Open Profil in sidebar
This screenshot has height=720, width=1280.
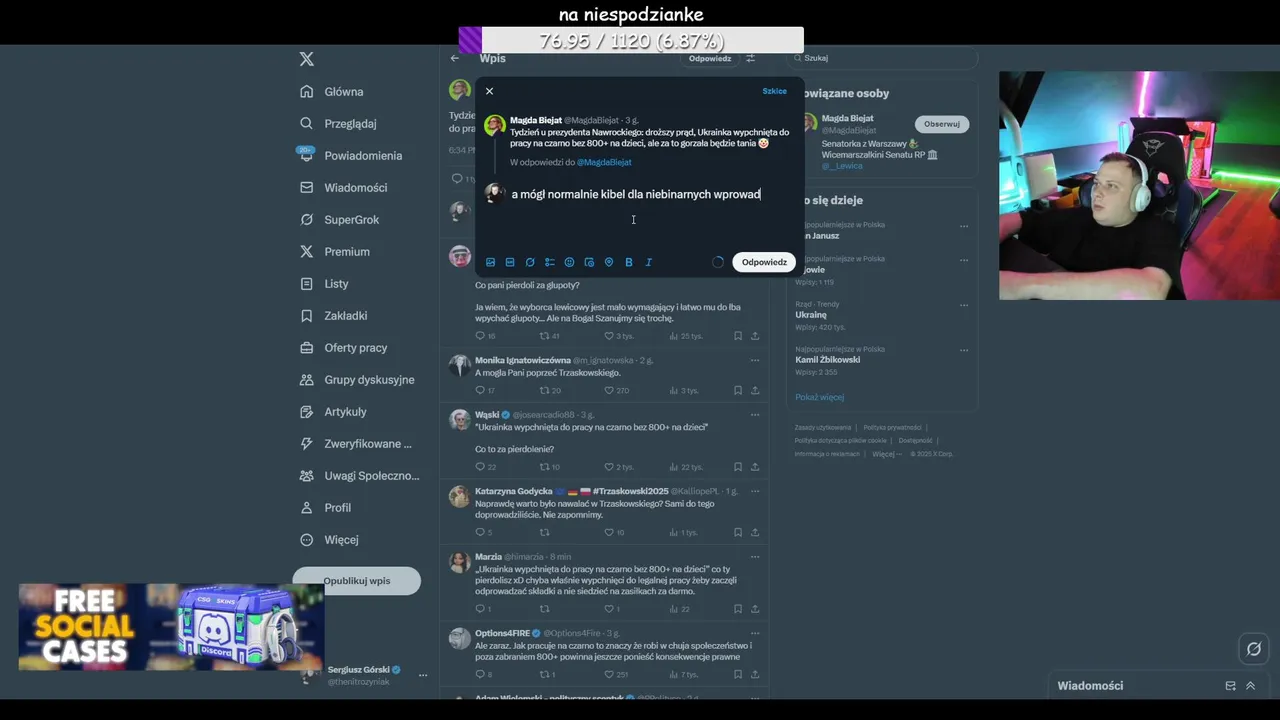coord(326,507)
